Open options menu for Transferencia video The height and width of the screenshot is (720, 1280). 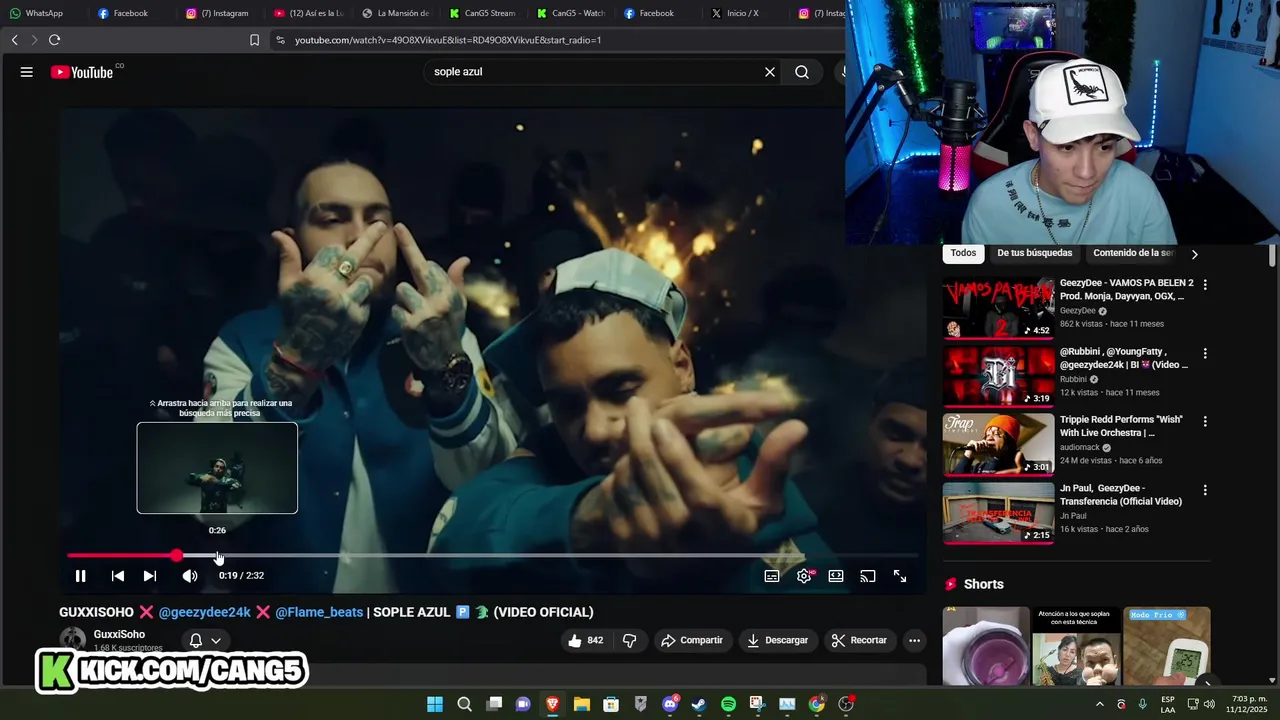pos(1205,490)
